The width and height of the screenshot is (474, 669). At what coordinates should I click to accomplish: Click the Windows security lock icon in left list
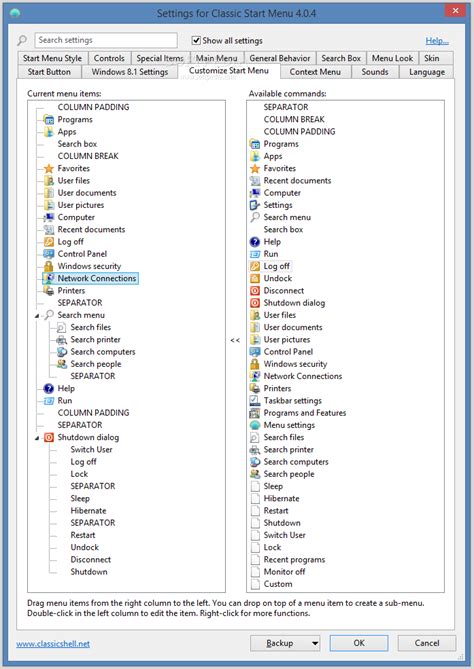[x=49, y=266]
